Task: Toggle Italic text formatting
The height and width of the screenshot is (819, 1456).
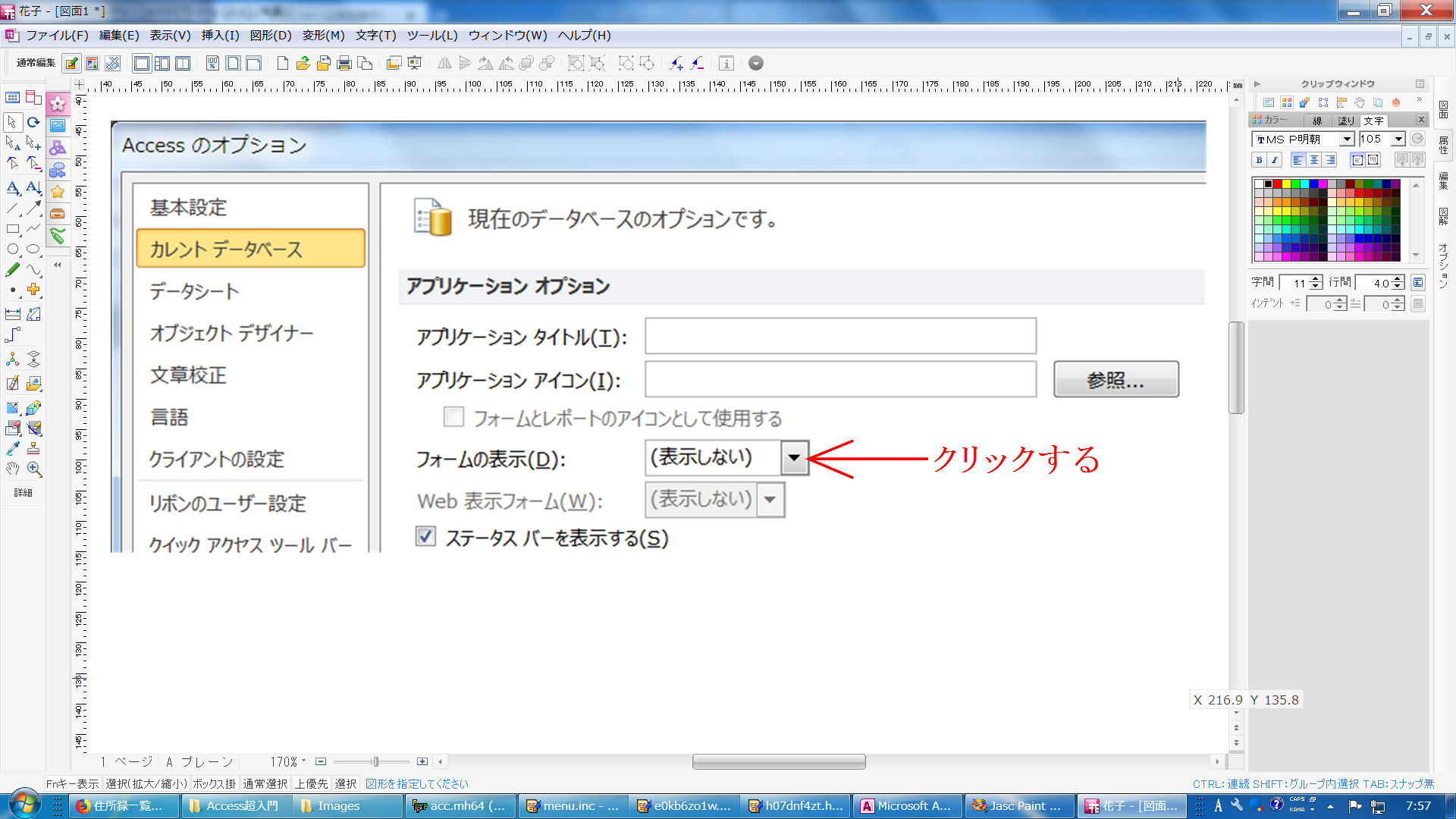Action: pyautogui.click(x=1275, y=160)
